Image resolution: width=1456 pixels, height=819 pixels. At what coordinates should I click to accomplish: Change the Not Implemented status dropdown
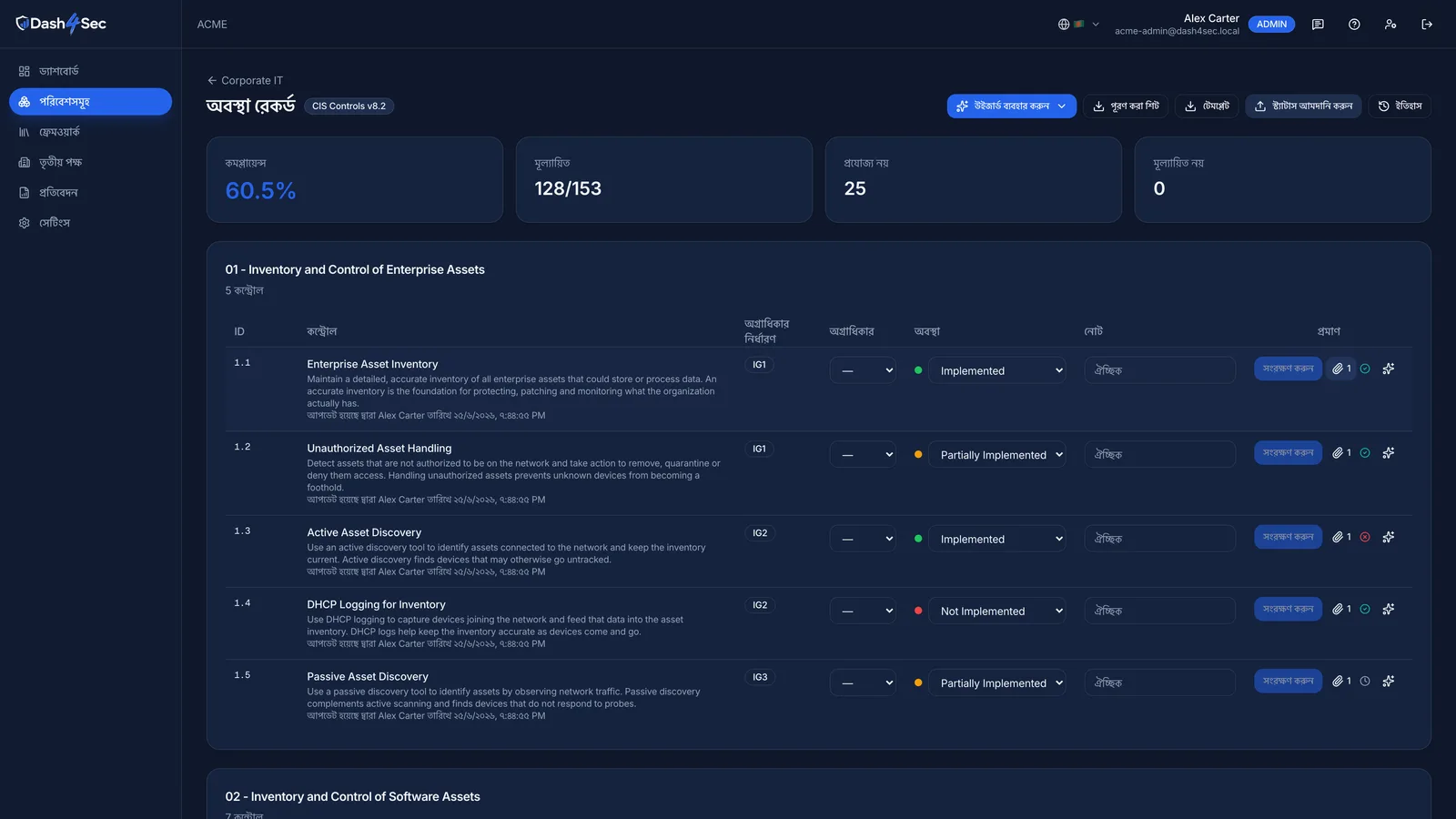[997, 611]
